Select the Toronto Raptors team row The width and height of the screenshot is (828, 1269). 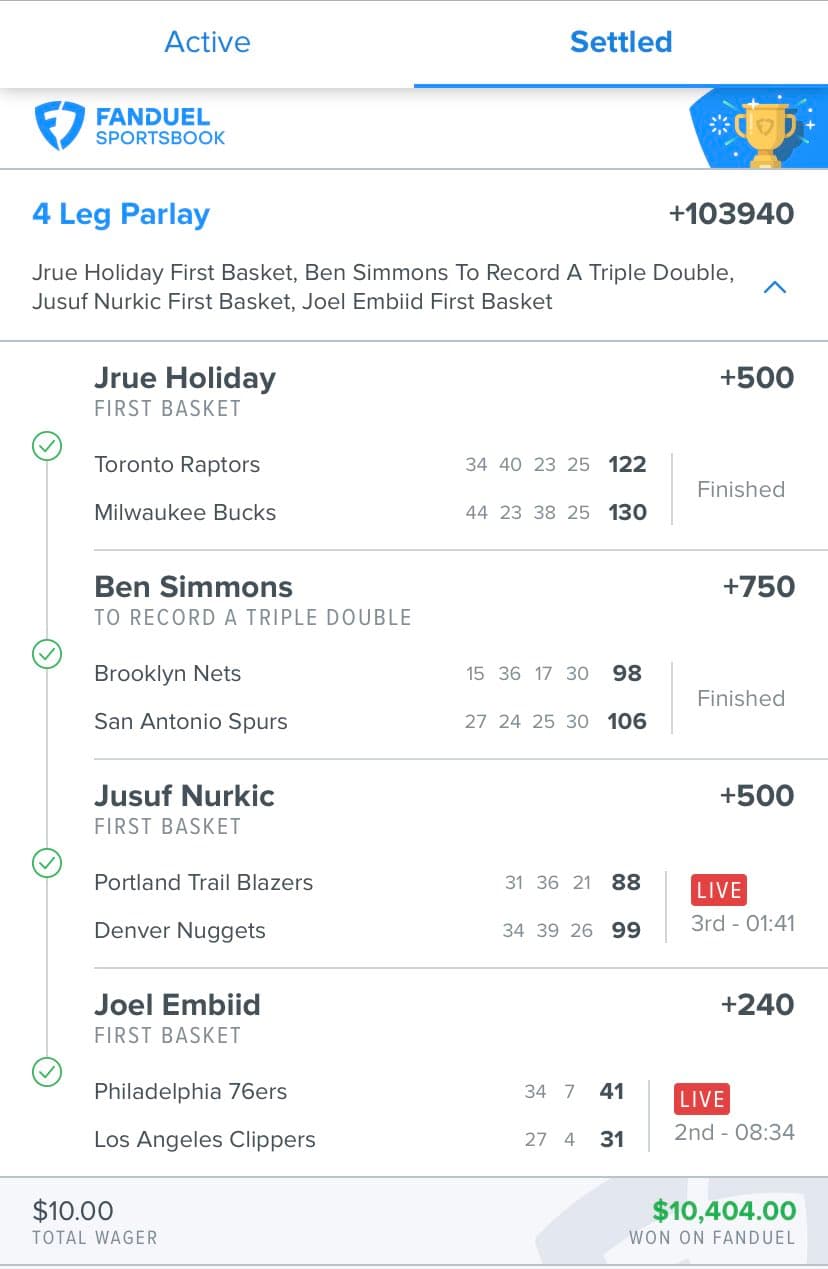177,465
